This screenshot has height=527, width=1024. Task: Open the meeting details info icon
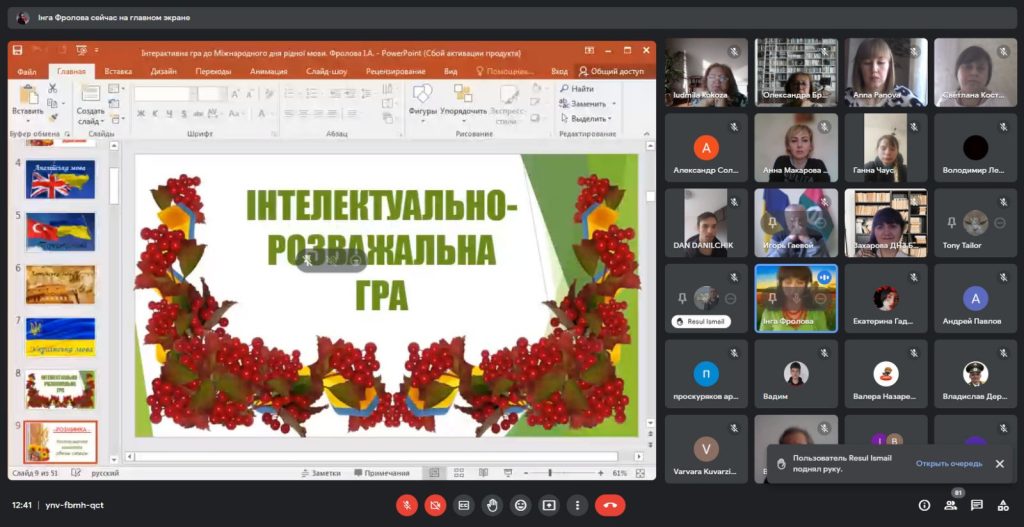[924, 505]
